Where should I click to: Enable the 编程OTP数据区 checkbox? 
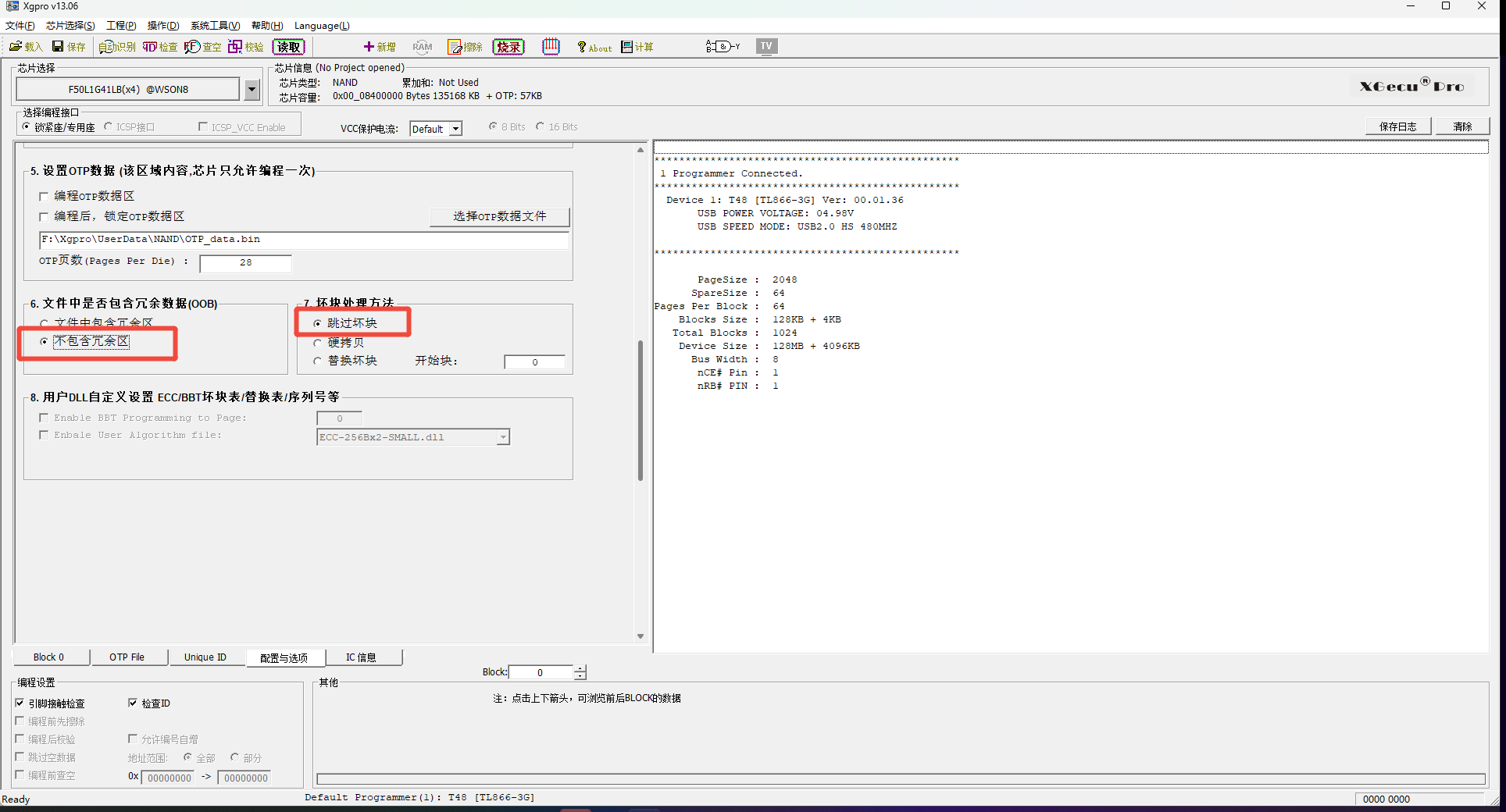point(45,197)
